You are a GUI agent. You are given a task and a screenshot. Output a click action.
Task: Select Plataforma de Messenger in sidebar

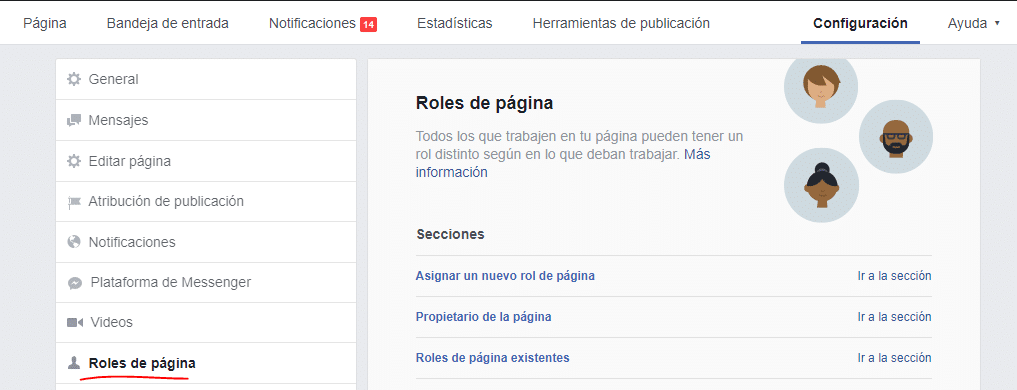[206, 282]
